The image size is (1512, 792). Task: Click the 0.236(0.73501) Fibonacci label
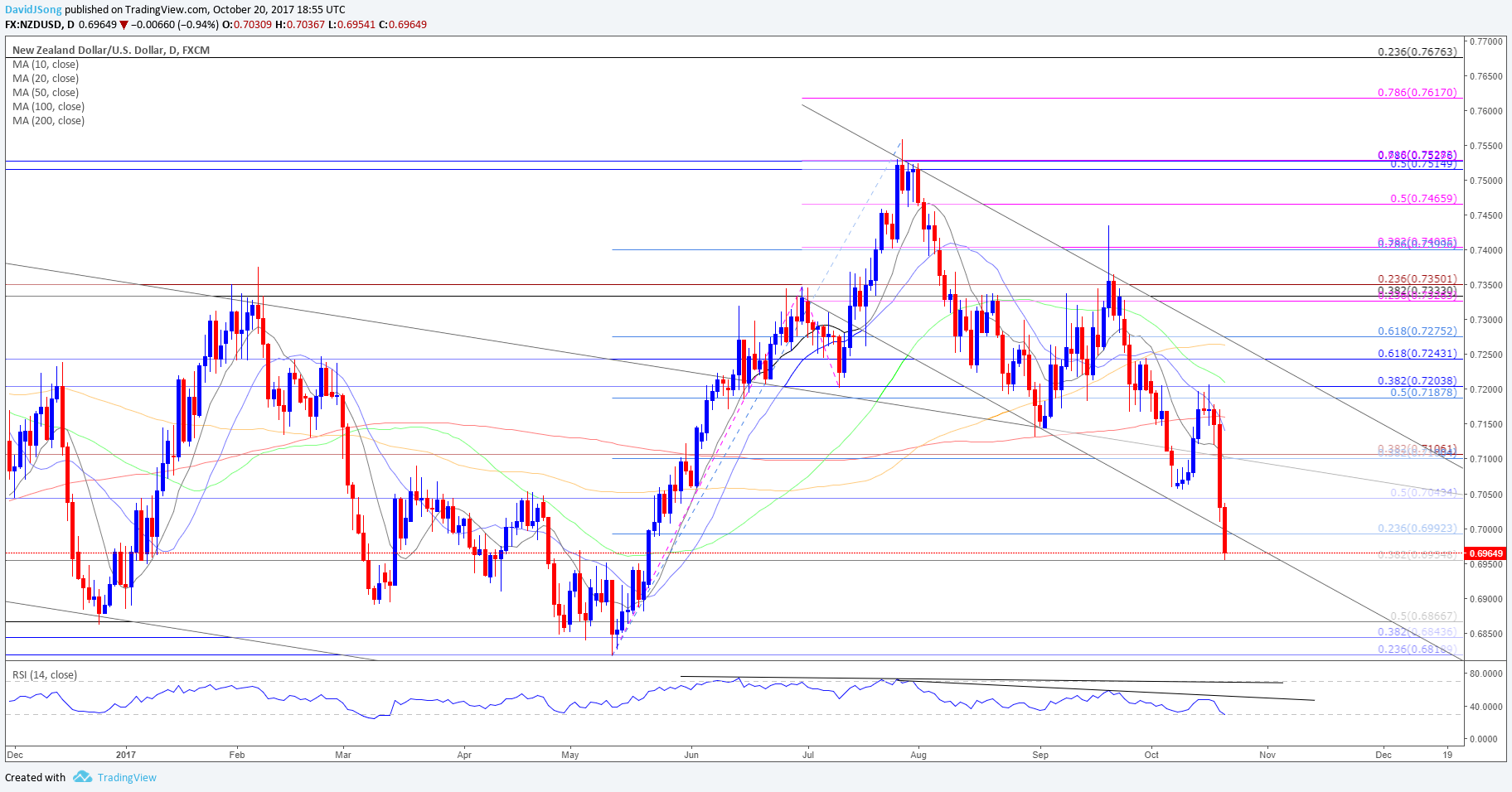(1417, 280)
